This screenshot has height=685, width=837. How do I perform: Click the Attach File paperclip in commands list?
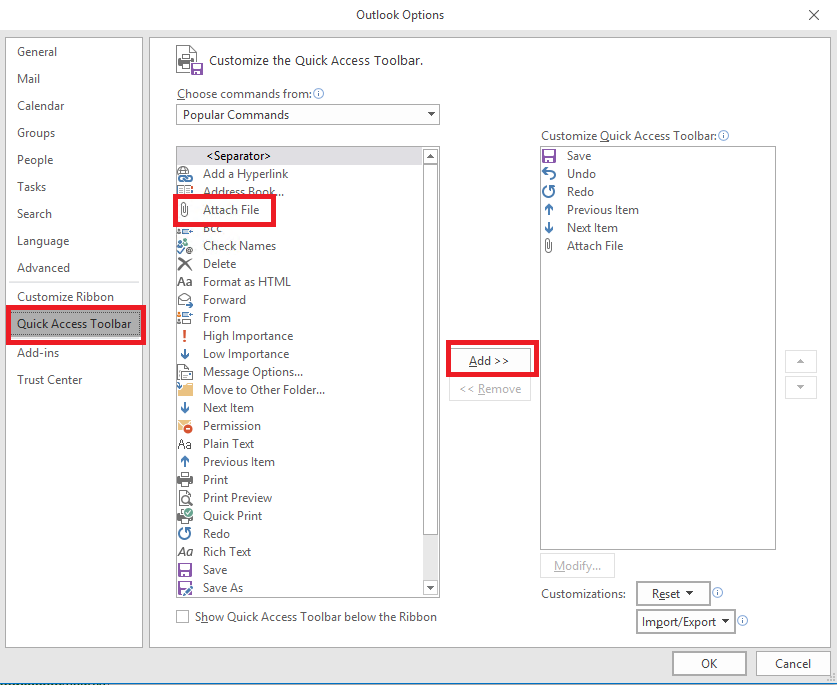click(x=185, y=210)
